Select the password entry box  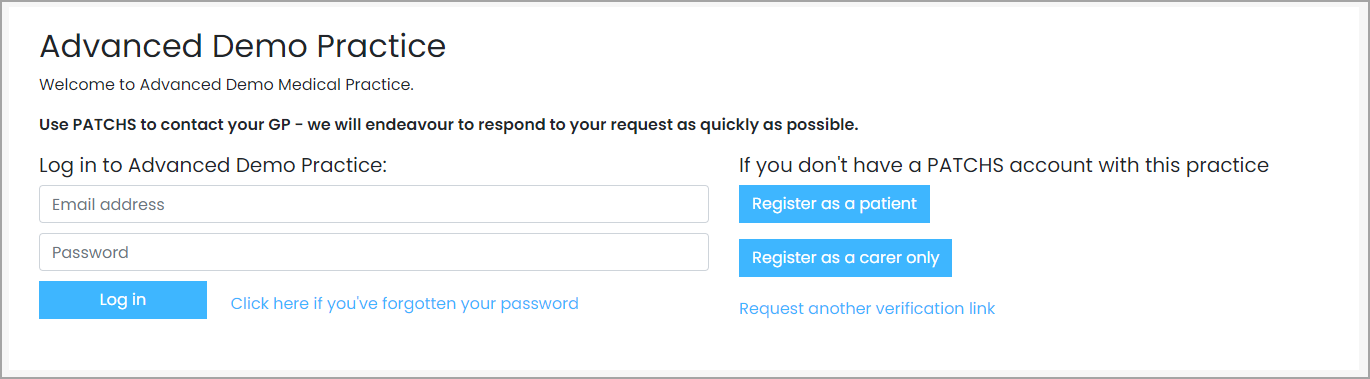(374, 252)
